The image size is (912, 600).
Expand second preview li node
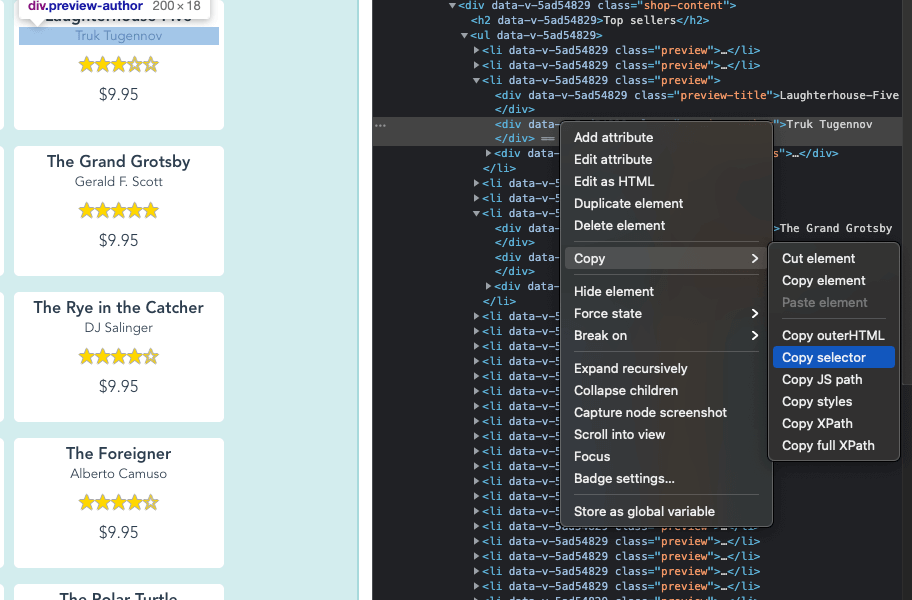[476, 66]
